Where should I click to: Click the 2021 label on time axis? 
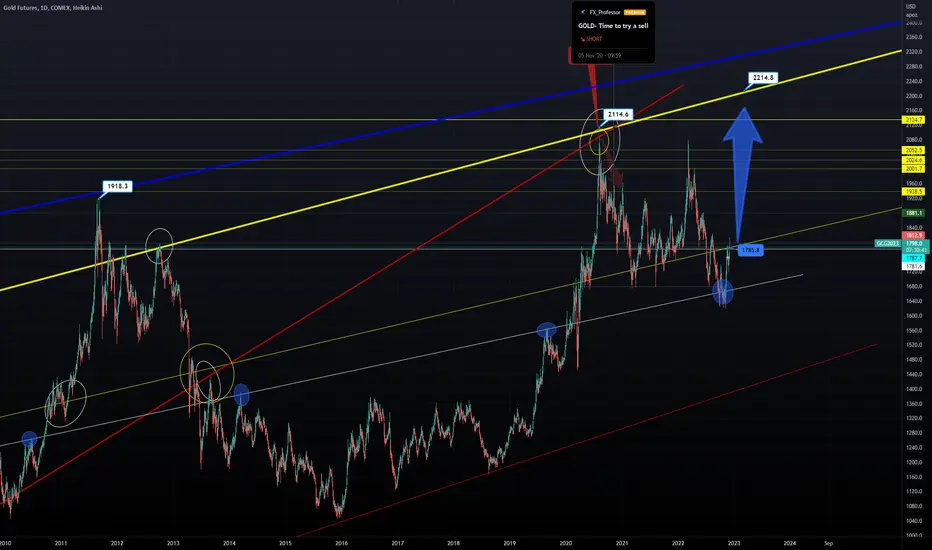[x=622, y=543]
